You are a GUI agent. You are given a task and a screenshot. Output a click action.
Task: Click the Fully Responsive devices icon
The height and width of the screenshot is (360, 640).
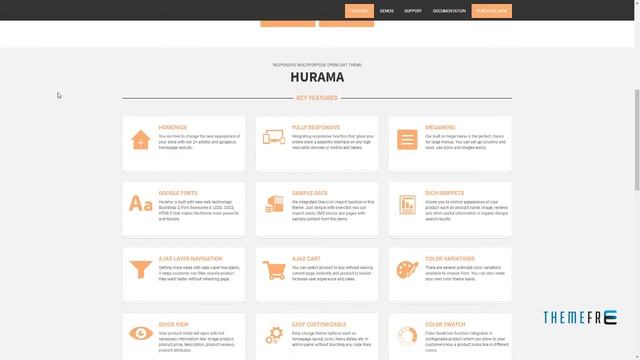(274, 137)
